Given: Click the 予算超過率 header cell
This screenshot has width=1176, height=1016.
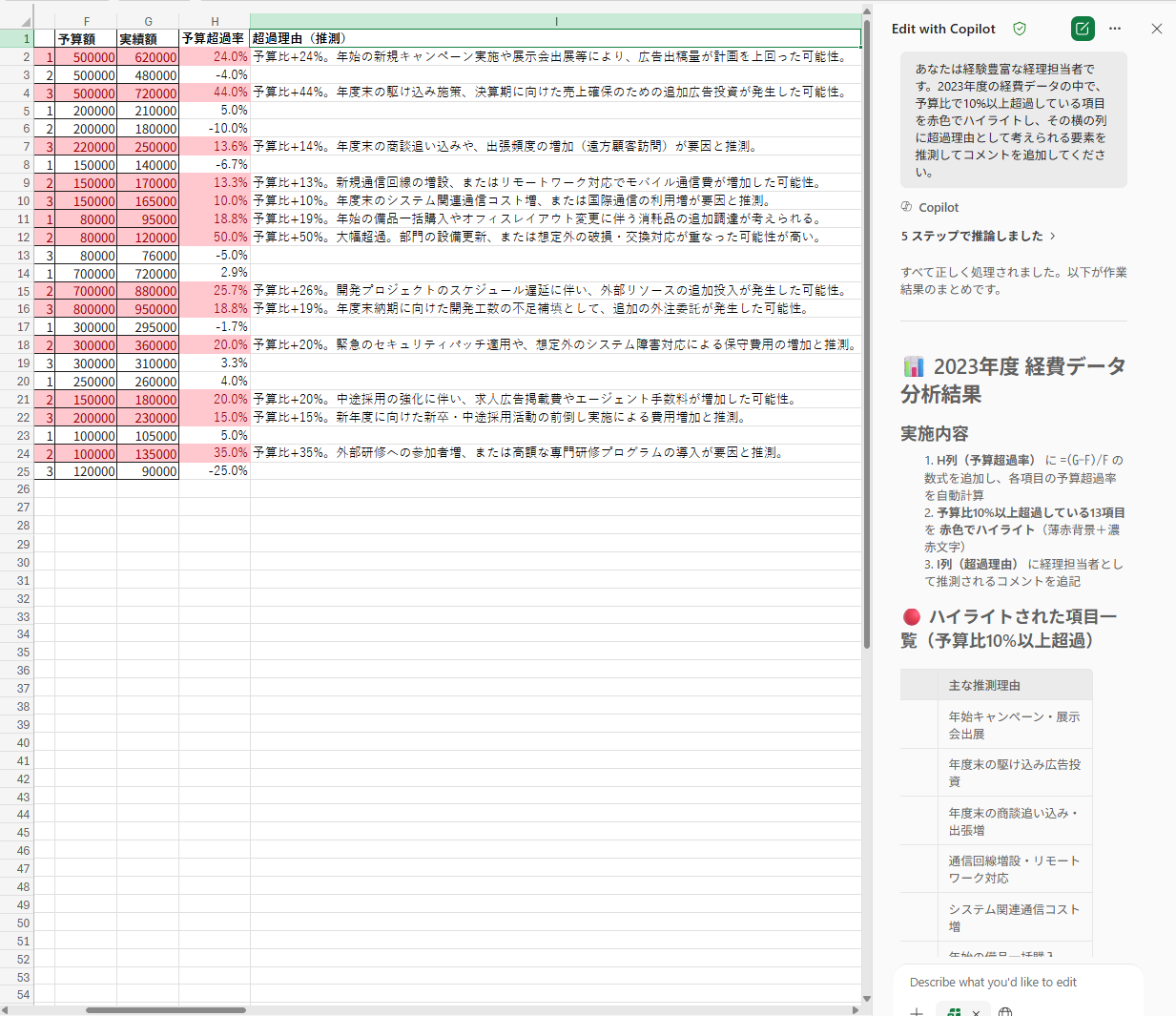Looking at the screenshot, I should click(x=214, y=39).
